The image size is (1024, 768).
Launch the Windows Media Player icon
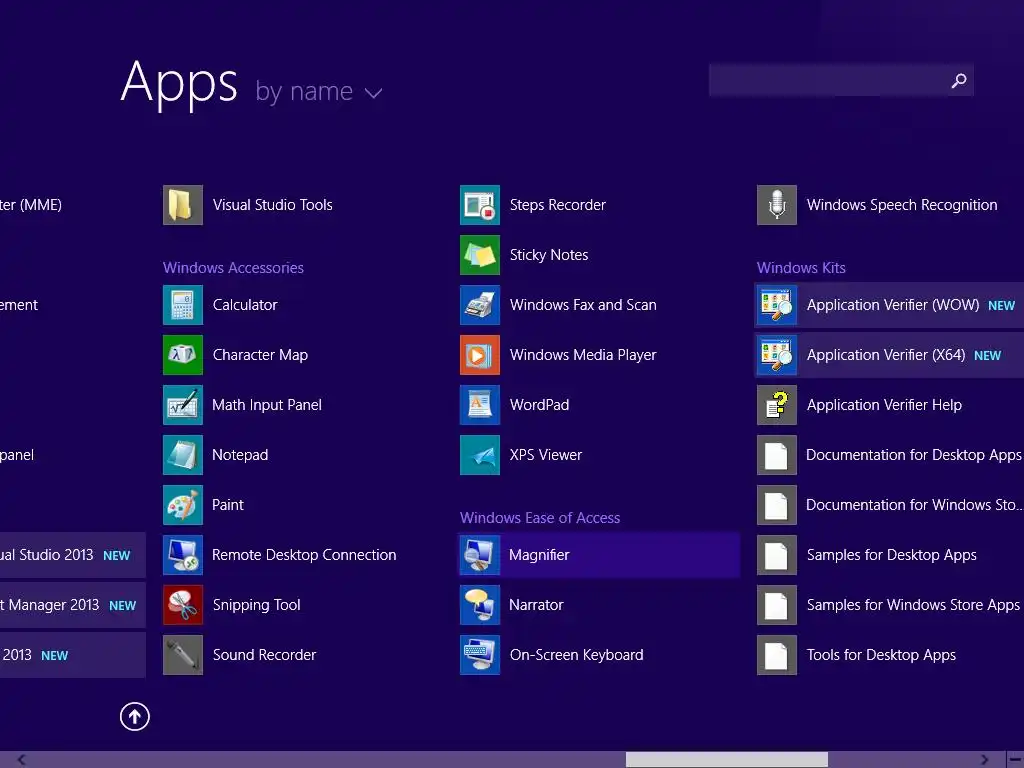click(x=480, y=355)
